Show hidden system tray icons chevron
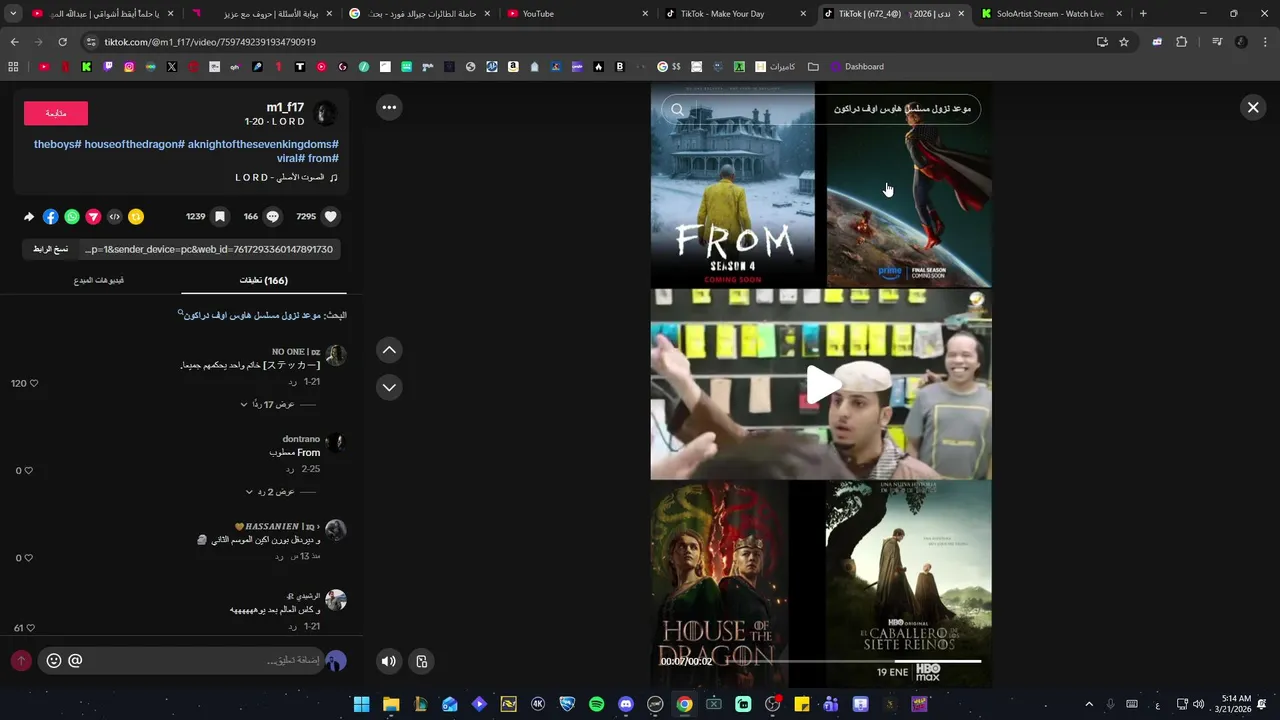This screenshot has height=720, width=1280. point(1089,704)
